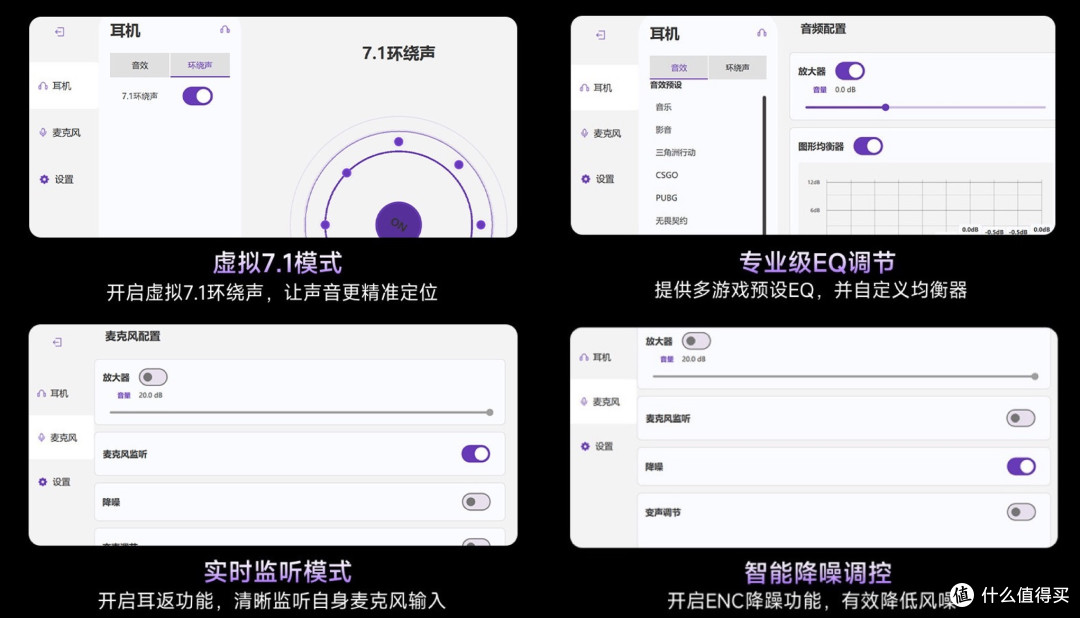
Task: Turn off 放大器 switch in 音频配置 panel
Action: 850,71
